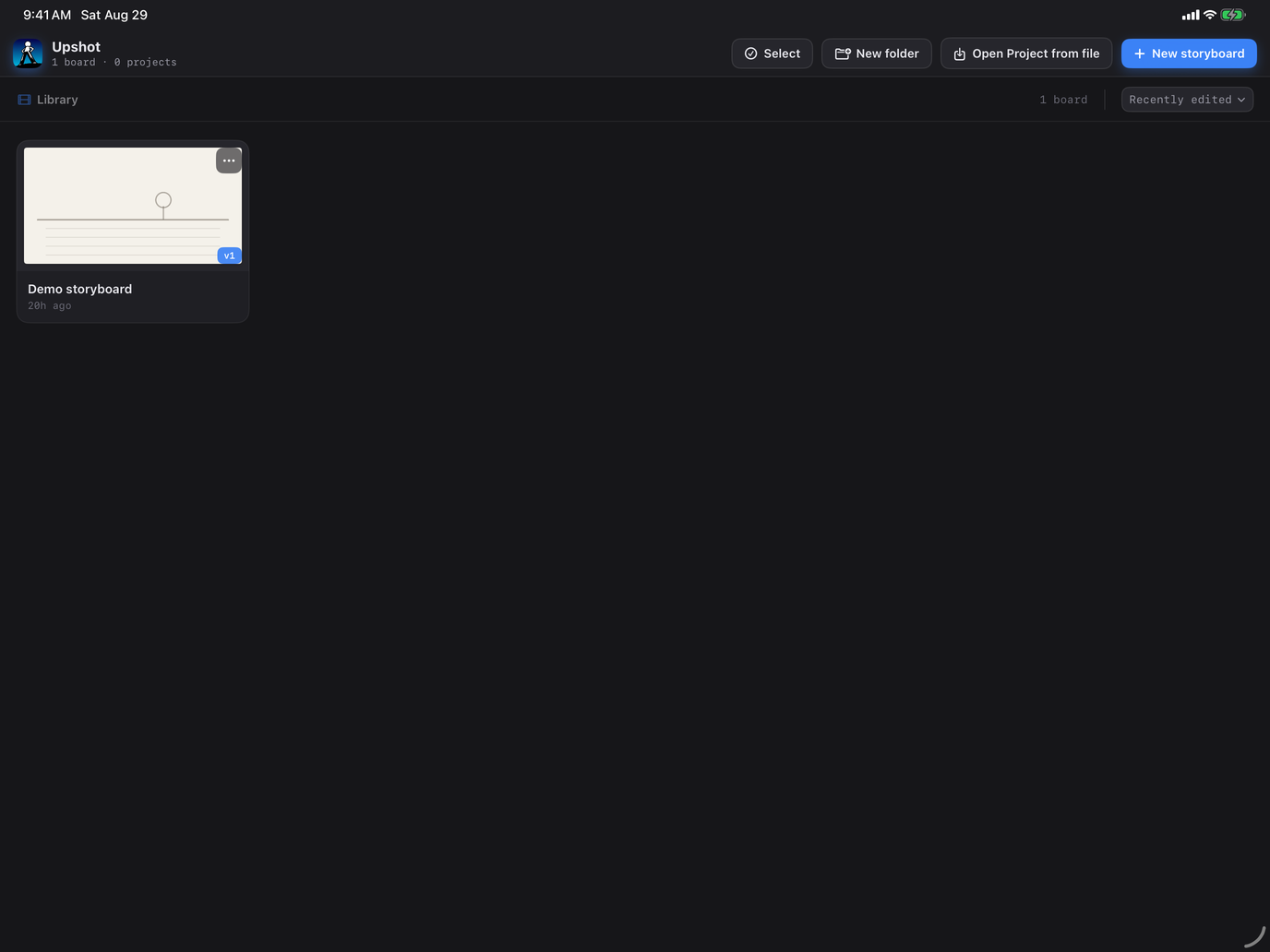Click the '1 board' count label near the sort dropdown
The height and width of the screenshot is (952, 1270).
point(1063,100)
